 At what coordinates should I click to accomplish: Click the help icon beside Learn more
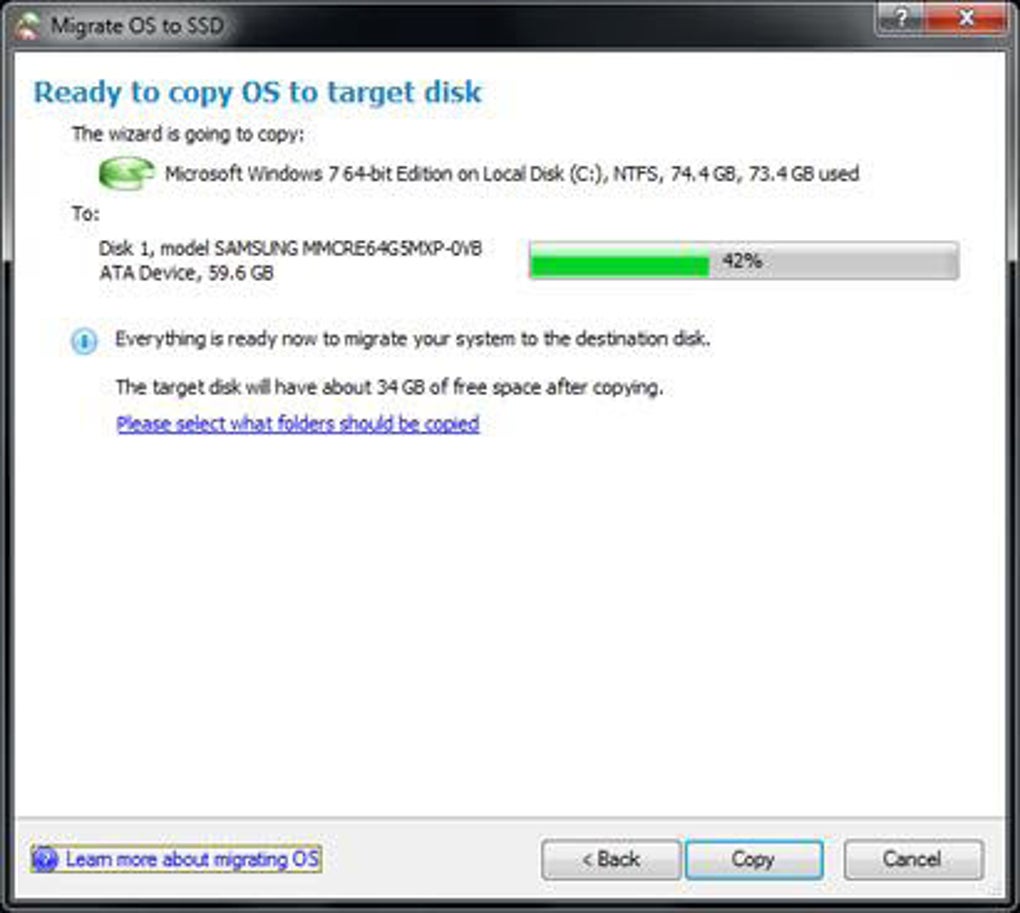pyautogui.click(x=45, y=859)
